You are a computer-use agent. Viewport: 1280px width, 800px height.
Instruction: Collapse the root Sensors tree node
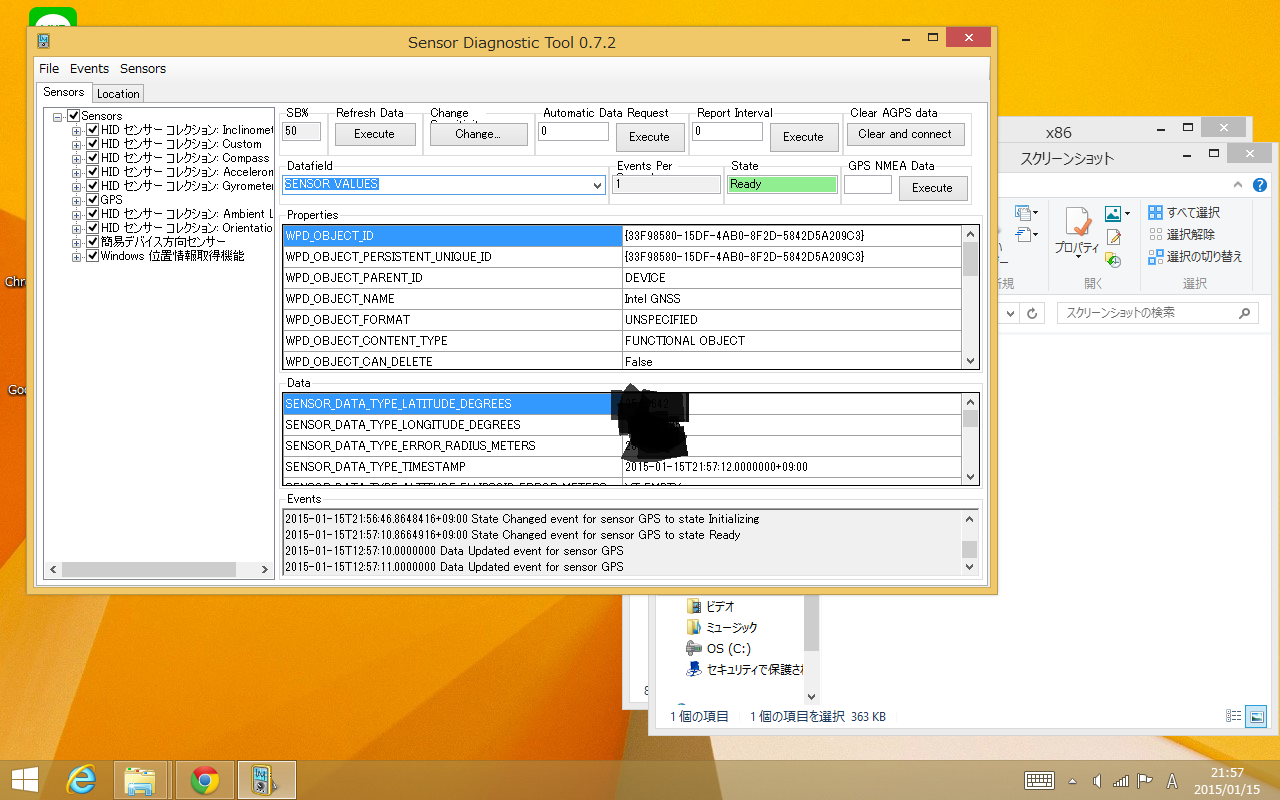click(x=58, y=117)
